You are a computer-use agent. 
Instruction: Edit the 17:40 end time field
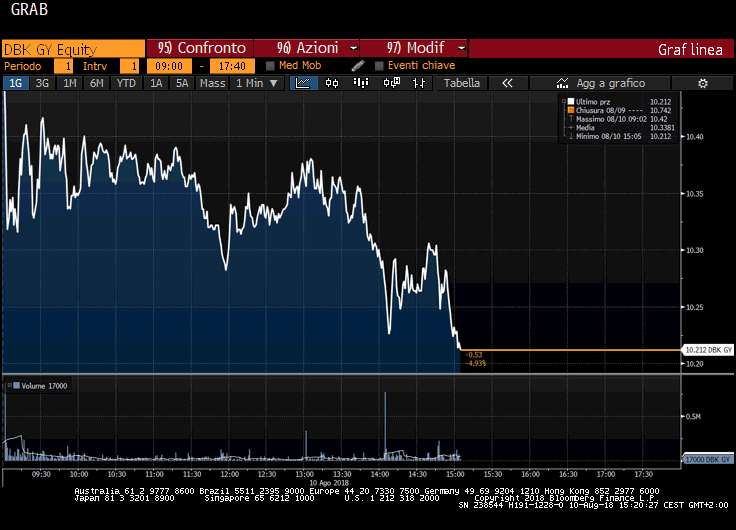tap(232, 66)
